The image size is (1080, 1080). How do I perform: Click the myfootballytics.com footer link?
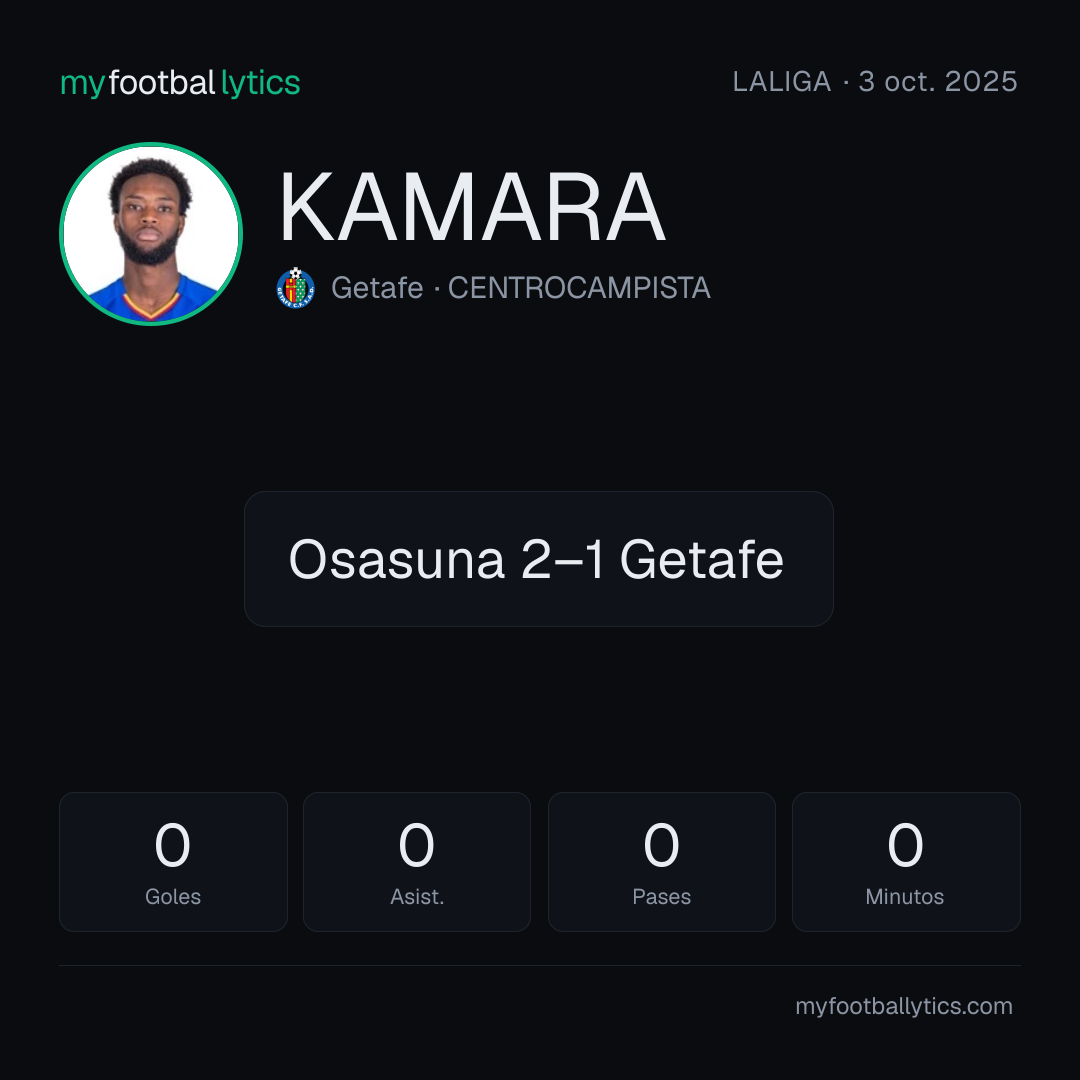(x=904, y=1006)
